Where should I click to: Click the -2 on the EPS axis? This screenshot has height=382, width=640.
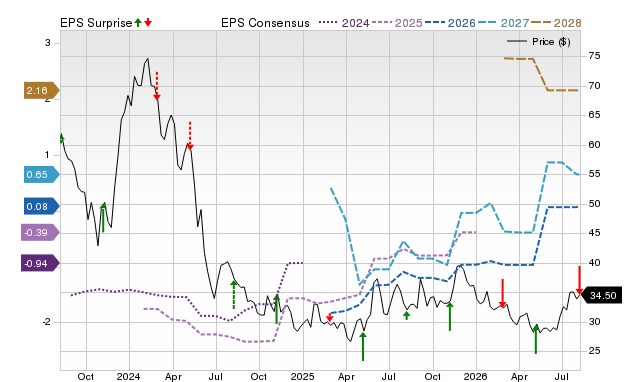point(47,322)
